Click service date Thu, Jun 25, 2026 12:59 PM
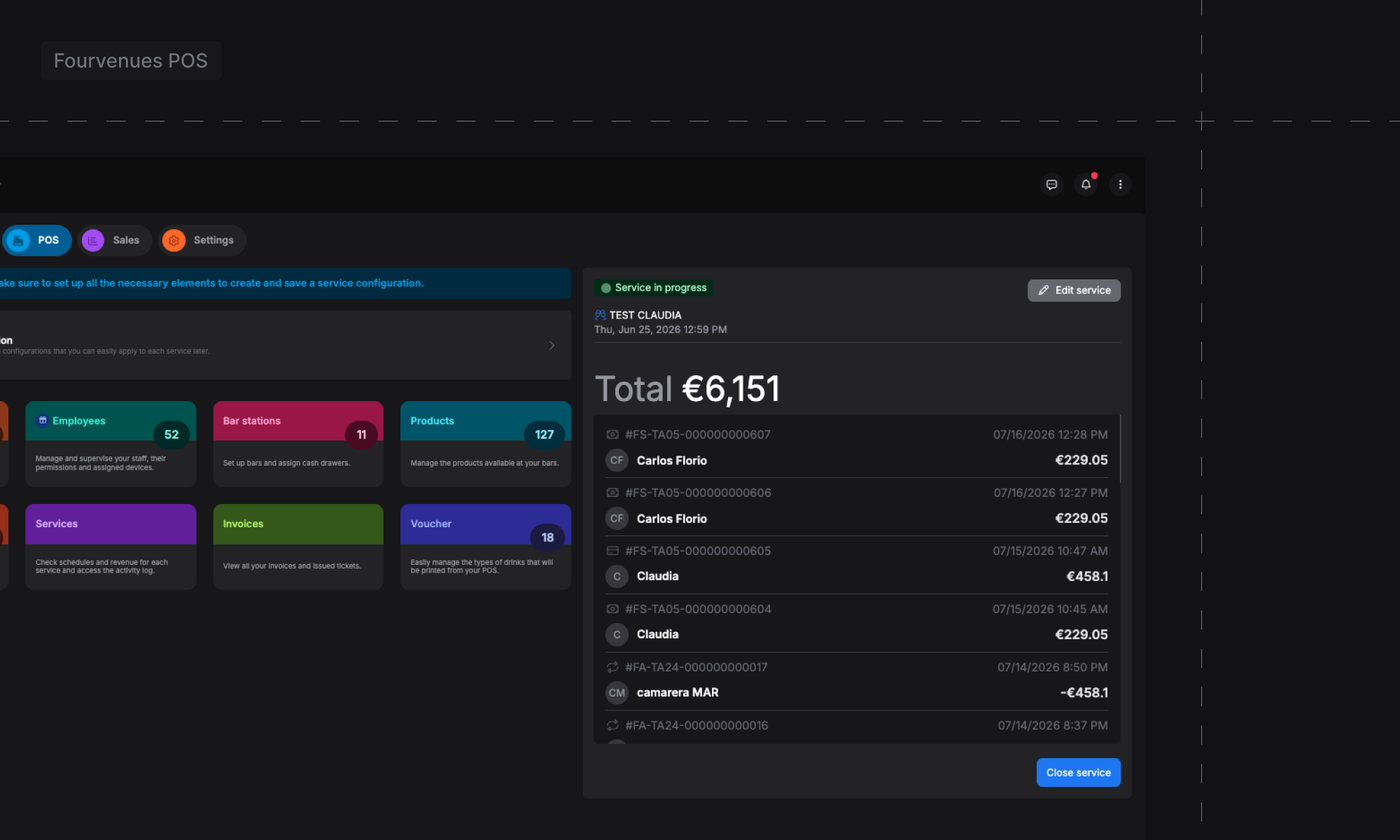The width and height of the screenshot is (1400, 840). pos(660,329)
